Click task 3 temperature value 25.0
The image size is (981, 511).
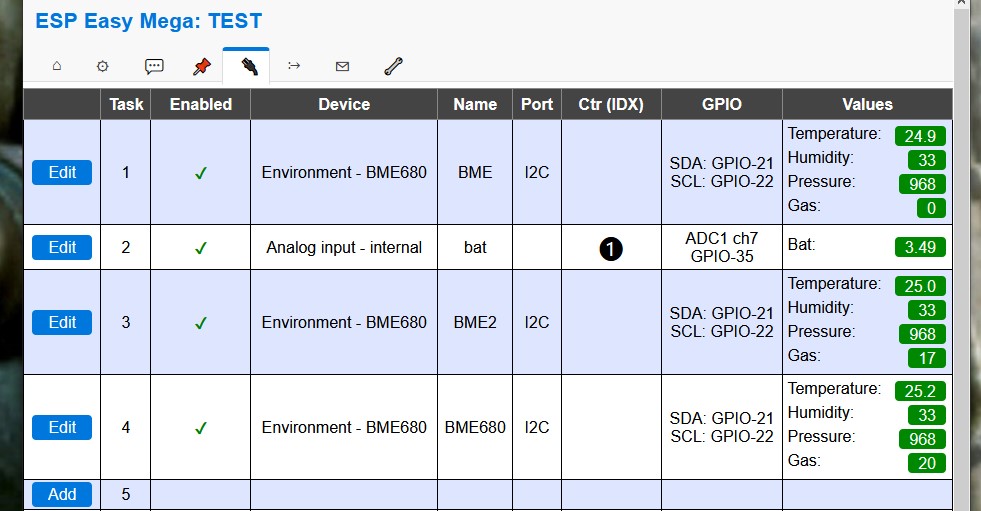920,286
